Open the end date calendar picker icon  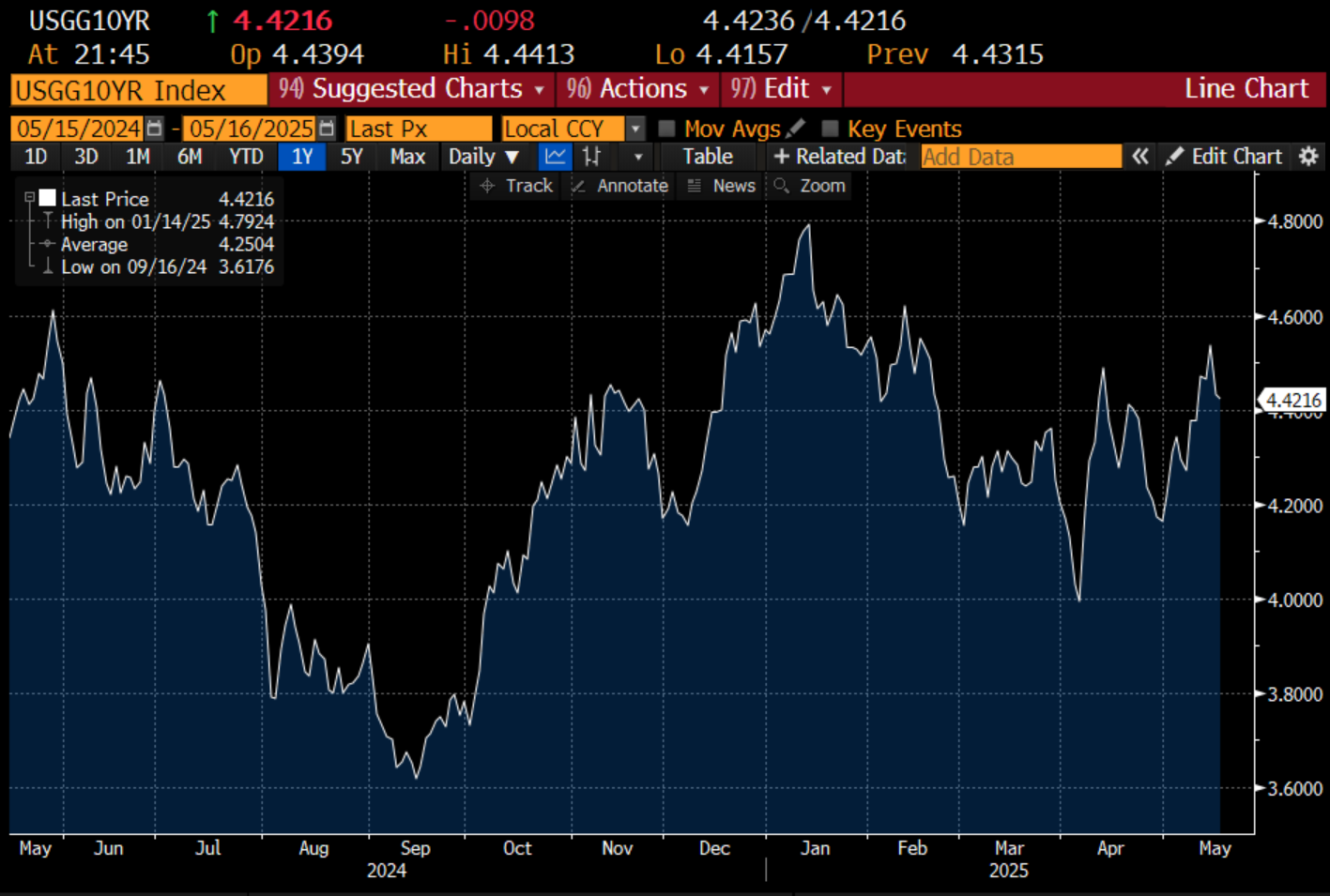coord(326,129)
